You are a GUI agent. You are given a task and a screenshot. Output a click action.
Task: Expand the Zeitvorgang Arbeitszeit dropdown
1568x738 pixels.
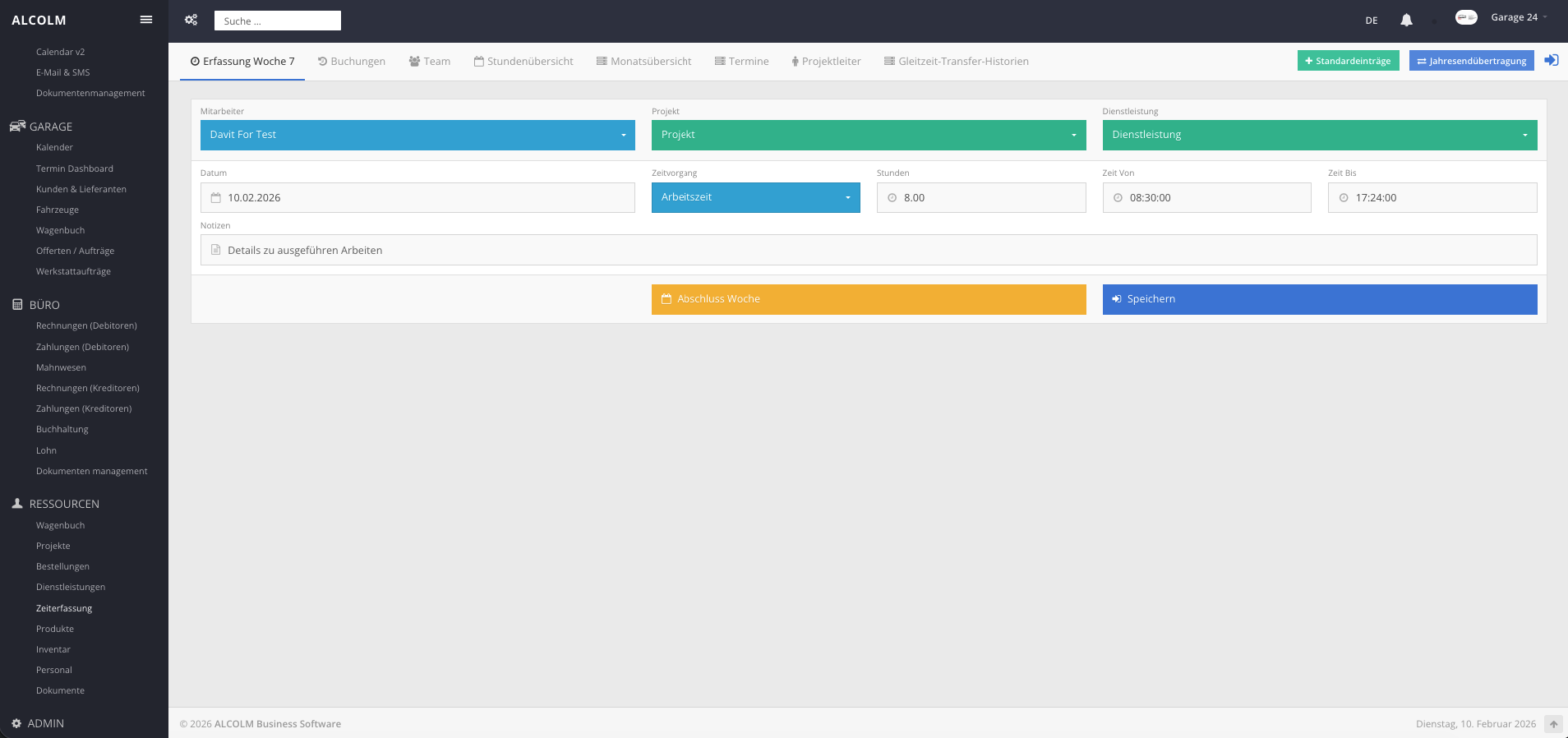(x=755, y=197)
